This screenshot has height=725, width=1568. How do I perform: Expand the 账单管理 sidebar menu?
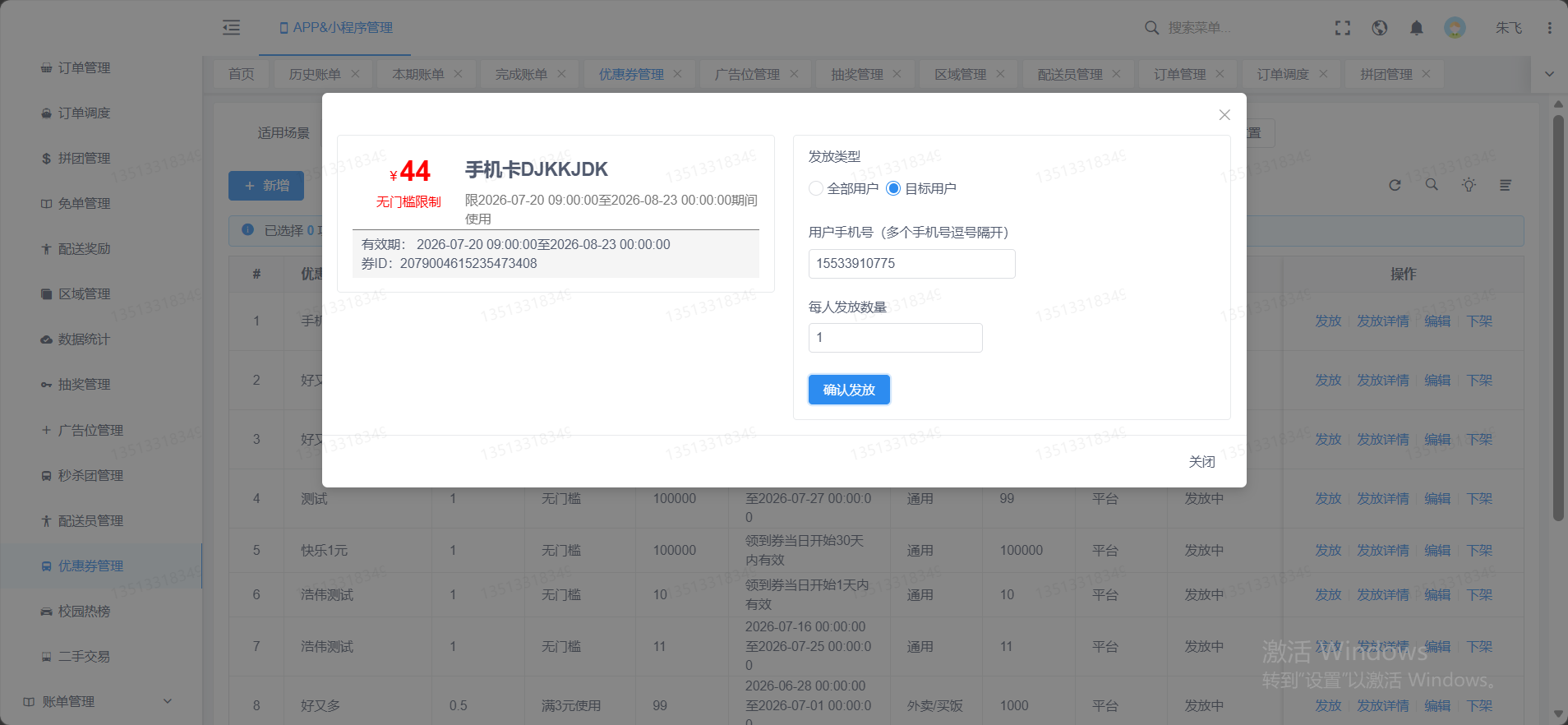coord(99,701)
